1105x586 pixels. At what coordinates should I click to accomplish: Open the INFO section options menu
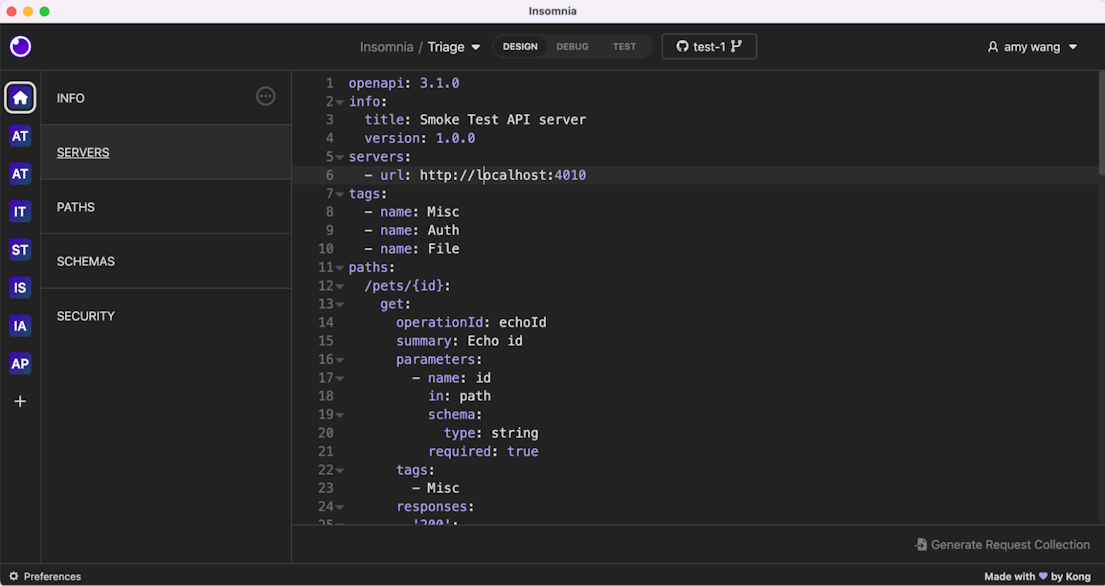[265, 96]
